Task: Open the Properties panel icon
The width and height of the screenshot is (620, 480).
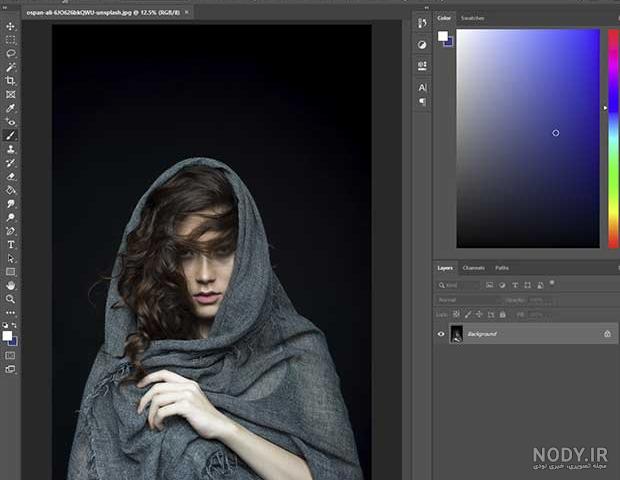Action: click(x=422, y=66)
